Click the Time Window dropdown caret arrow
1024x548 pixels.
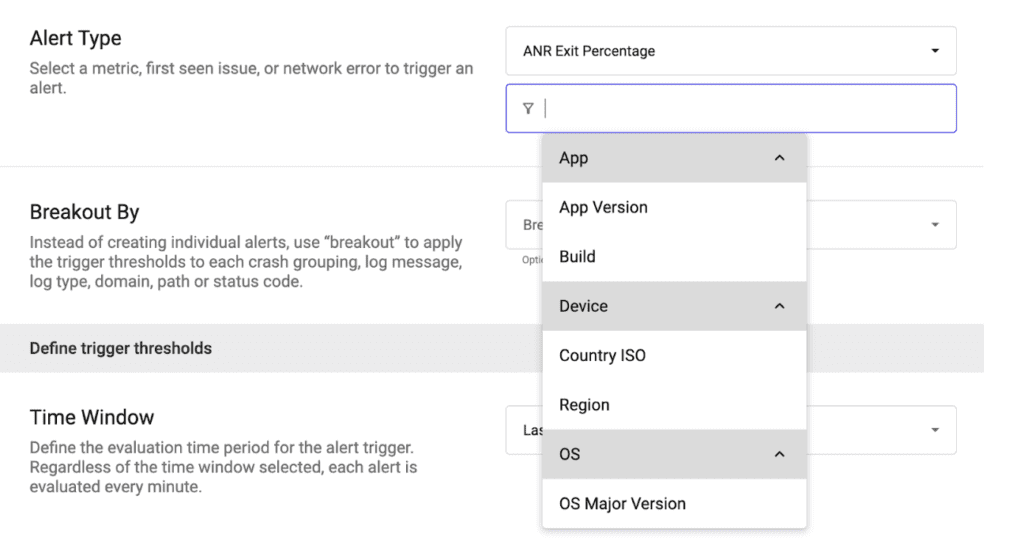click(x=934, y=430)
